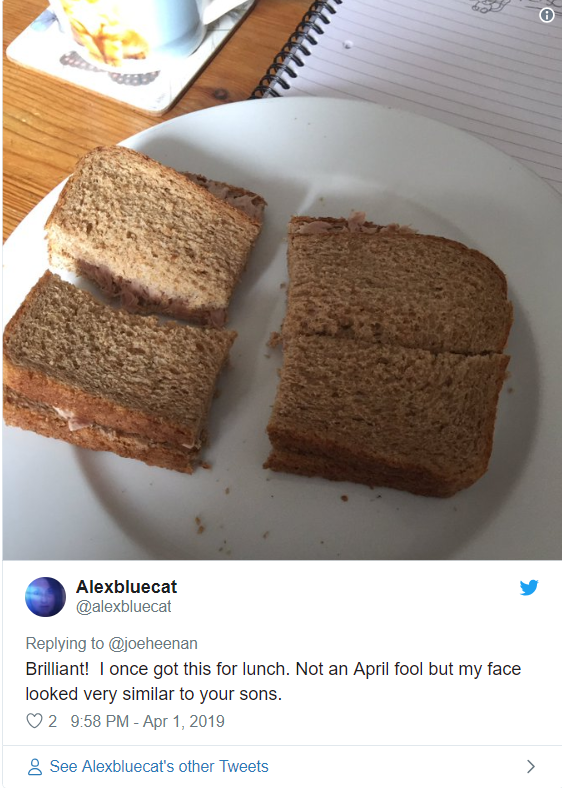Click the Replying to label
The image size is (562, 788).
click(x=65, y=643)
